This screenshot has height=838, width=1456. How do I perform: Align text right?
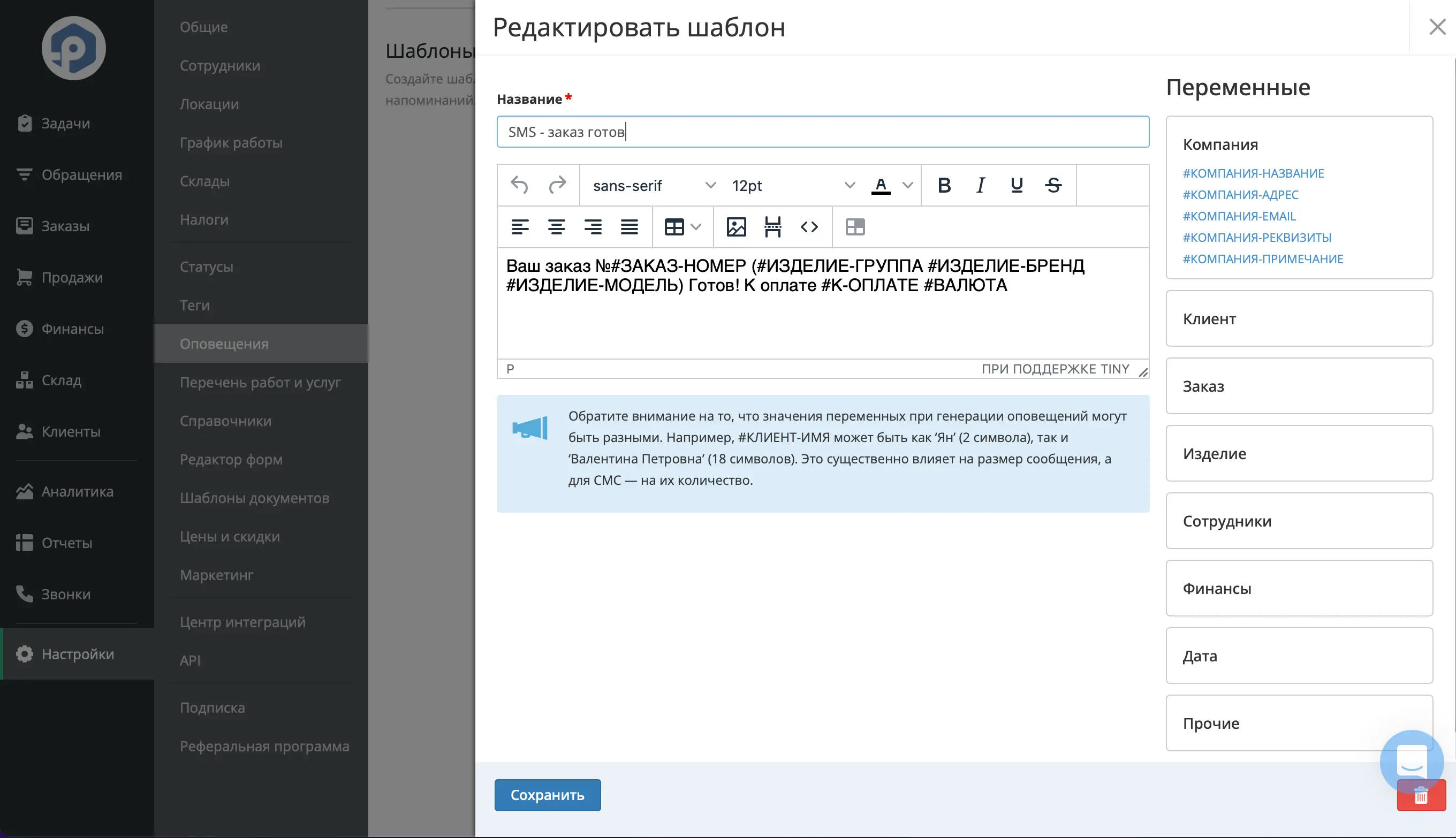593,227
